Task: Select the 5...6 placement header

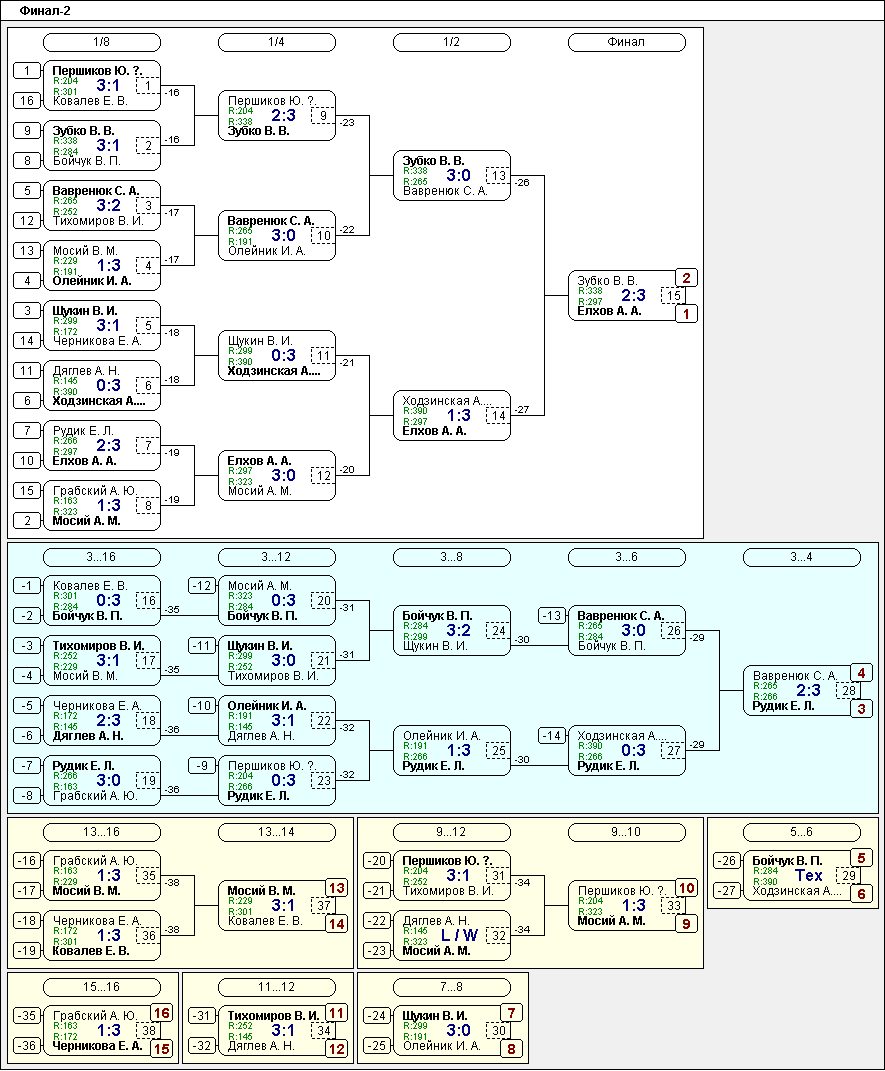Action: (802, 832)
